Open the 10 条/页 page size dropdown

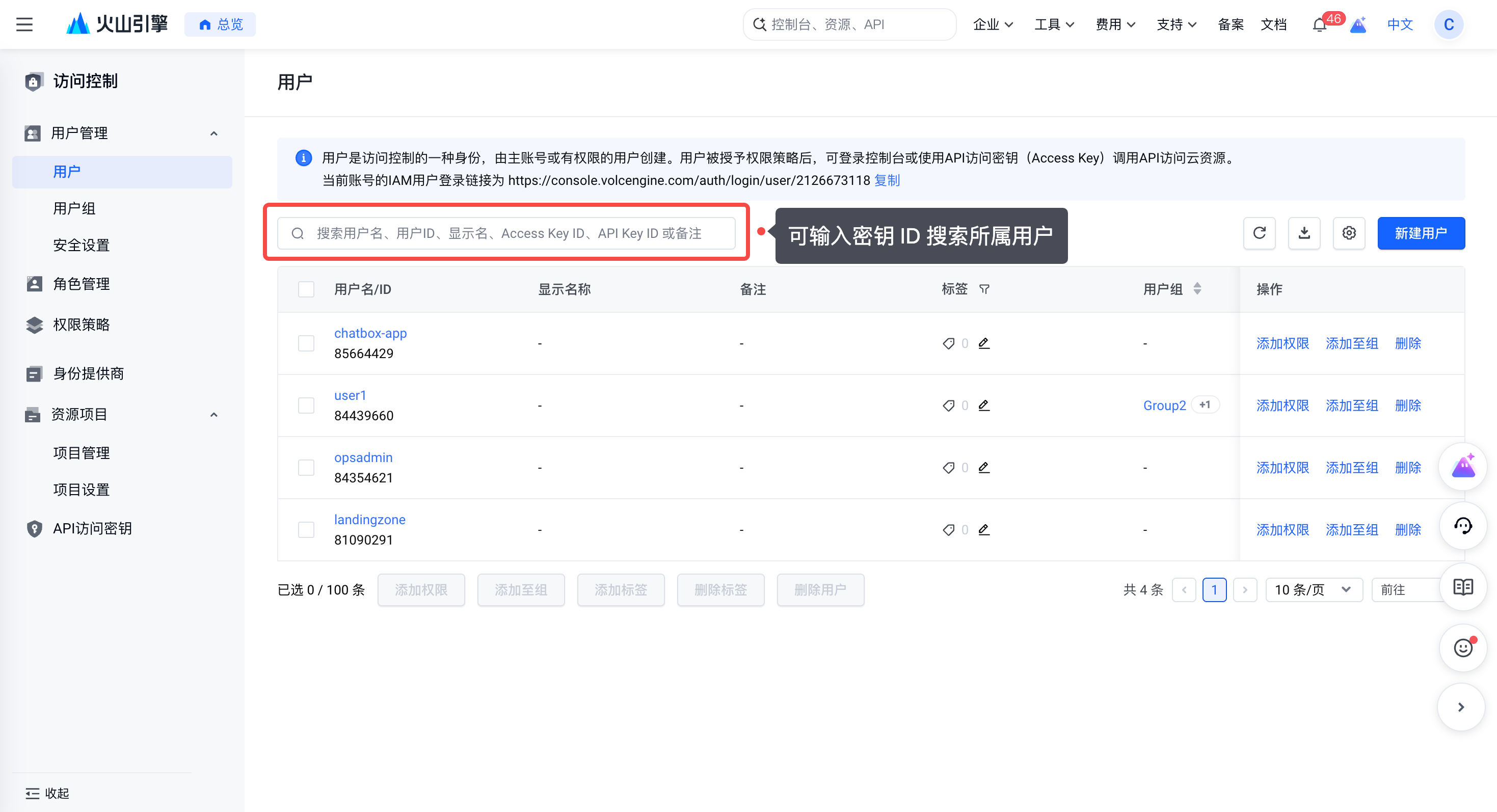click(x=1314, y=590)
